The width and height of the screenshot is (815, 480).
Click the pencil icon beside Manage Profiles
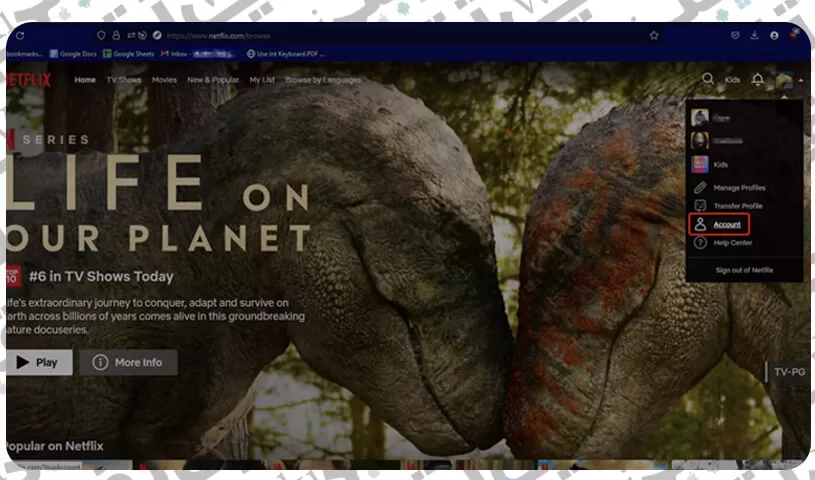700,187
